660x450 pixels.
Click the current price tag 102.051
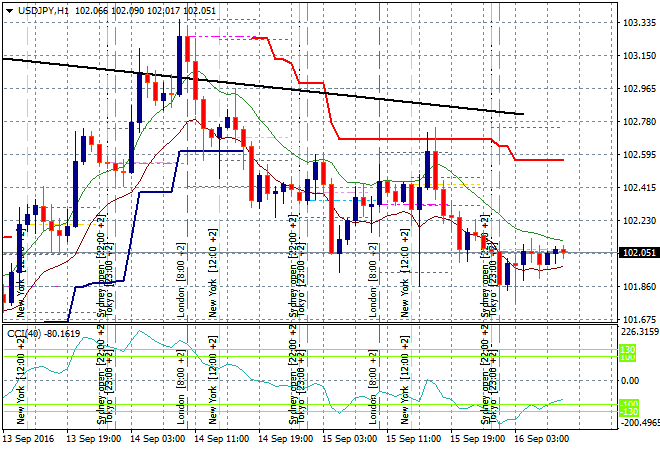(639, 253)
